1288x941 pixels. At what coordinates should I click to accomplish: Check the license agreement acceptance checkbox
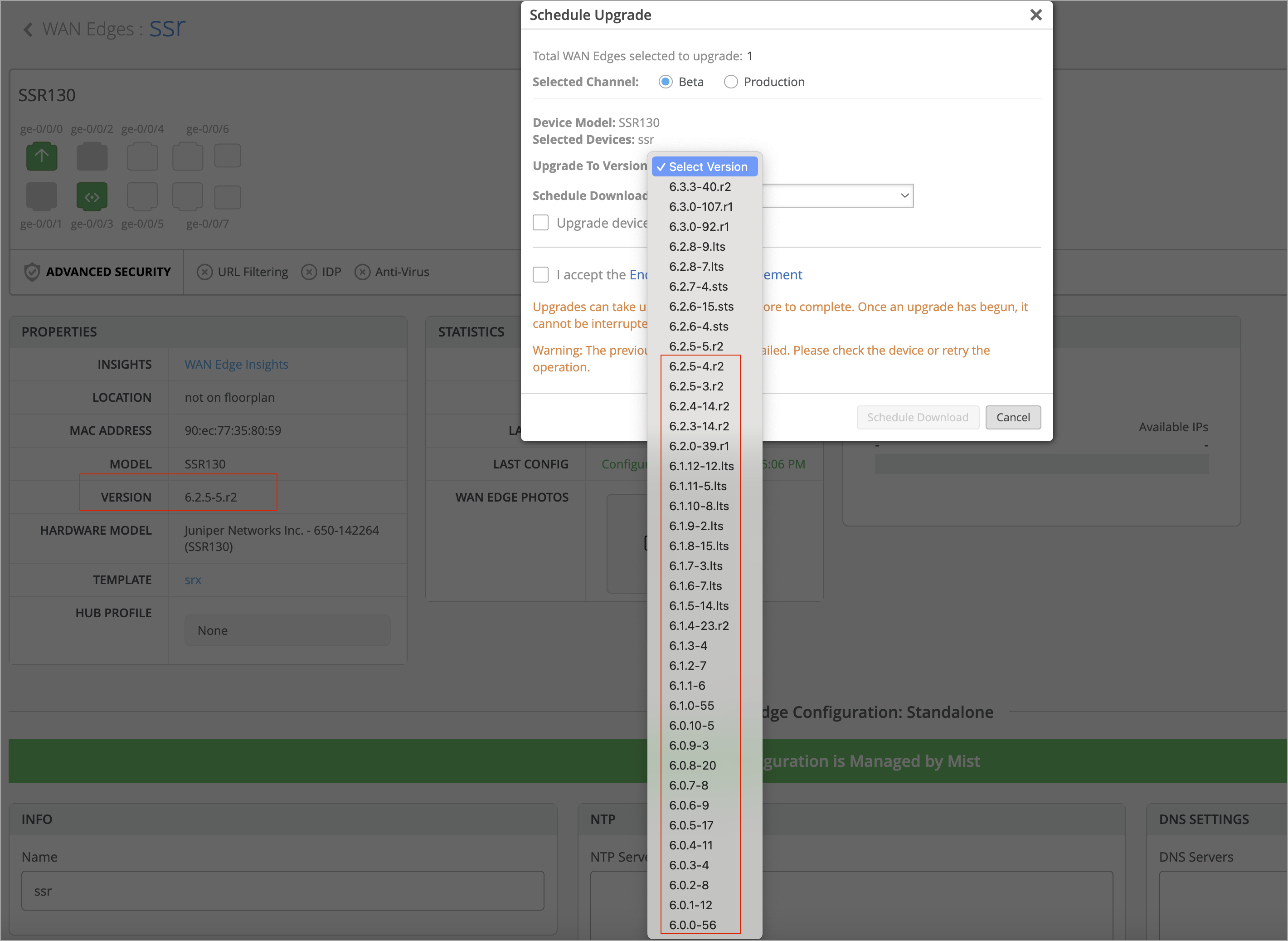540,274
